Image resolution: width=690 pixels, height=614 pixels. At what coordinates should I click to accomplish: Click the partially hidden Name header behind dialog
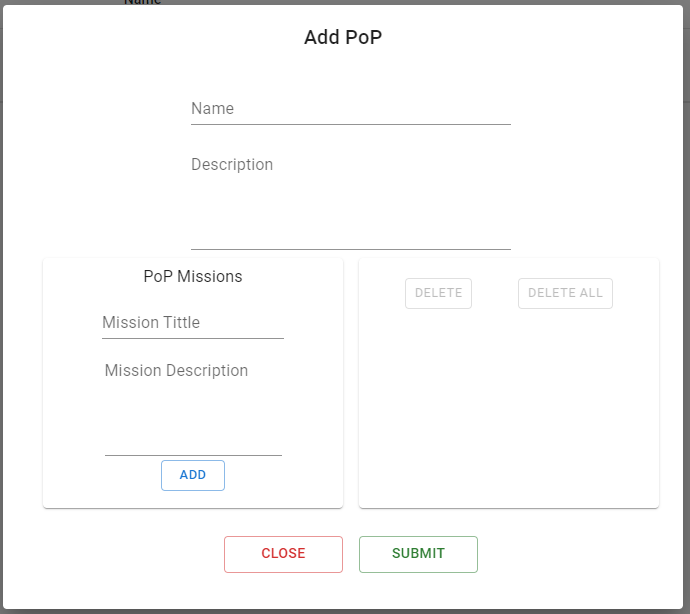[143, 2]
